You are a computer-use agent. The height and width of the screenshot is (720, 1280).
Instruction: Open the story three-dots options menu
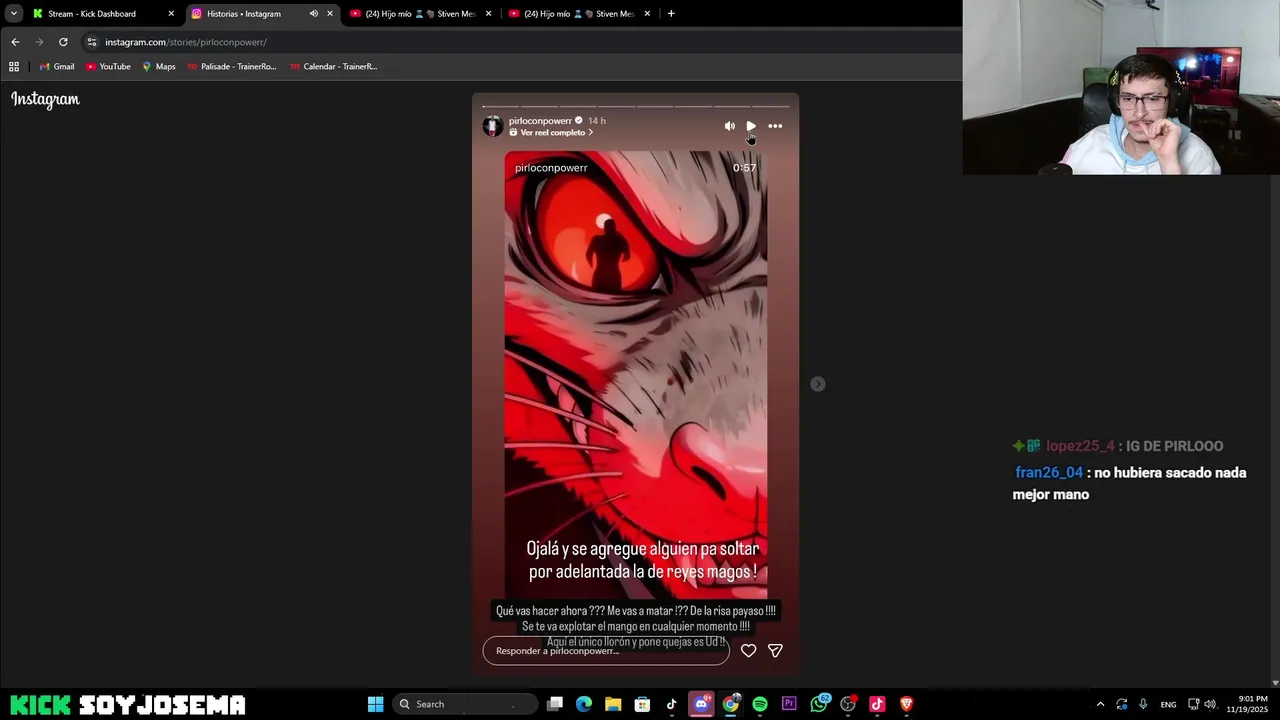775,126
